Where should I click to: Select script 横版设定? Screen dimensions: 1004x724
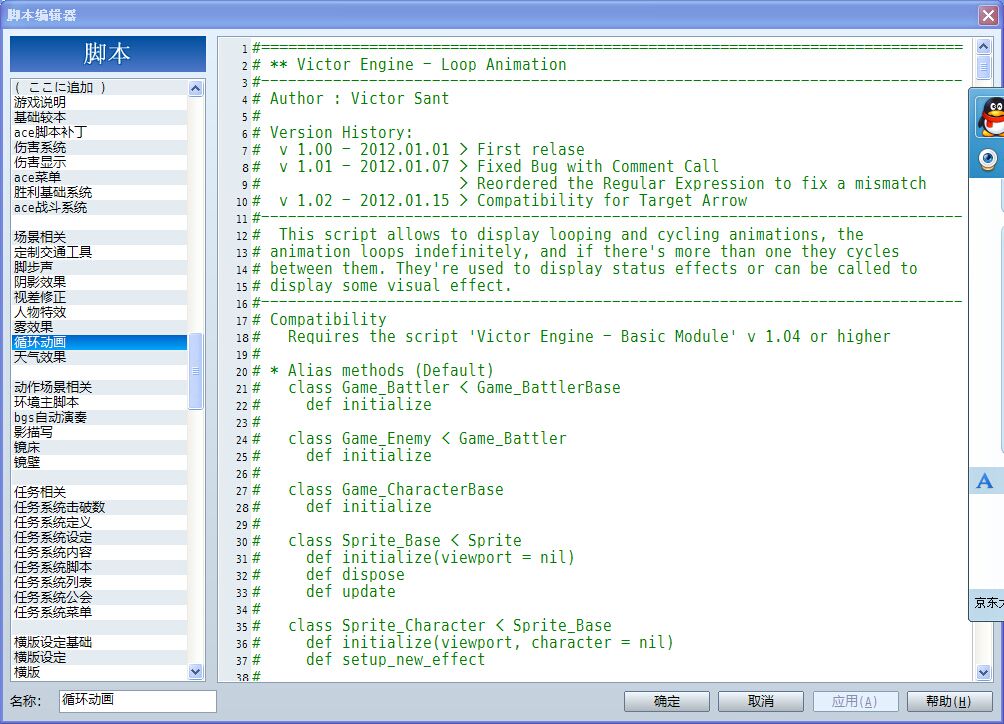pos(100,657)
